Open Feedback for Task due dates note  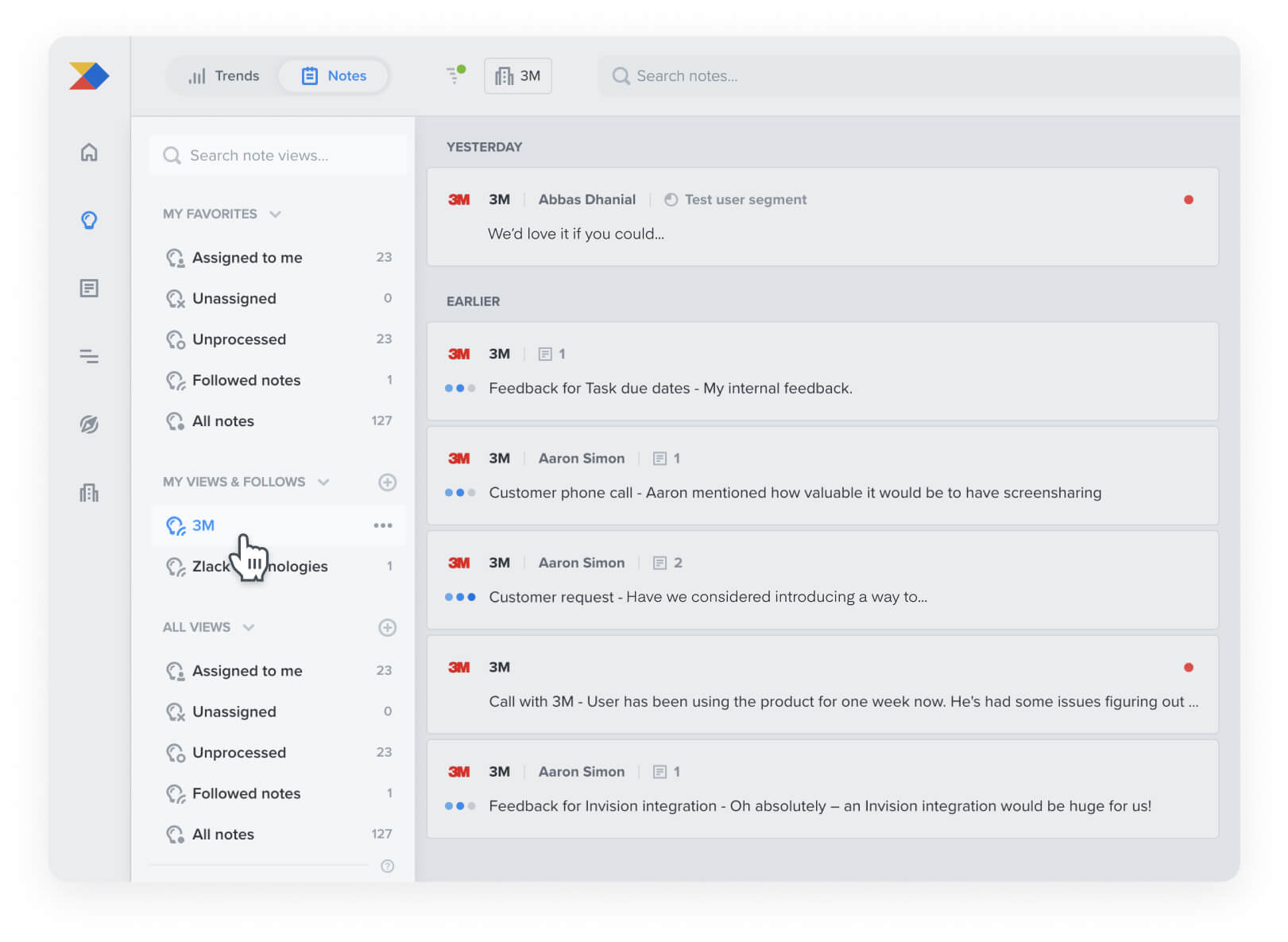822,371
